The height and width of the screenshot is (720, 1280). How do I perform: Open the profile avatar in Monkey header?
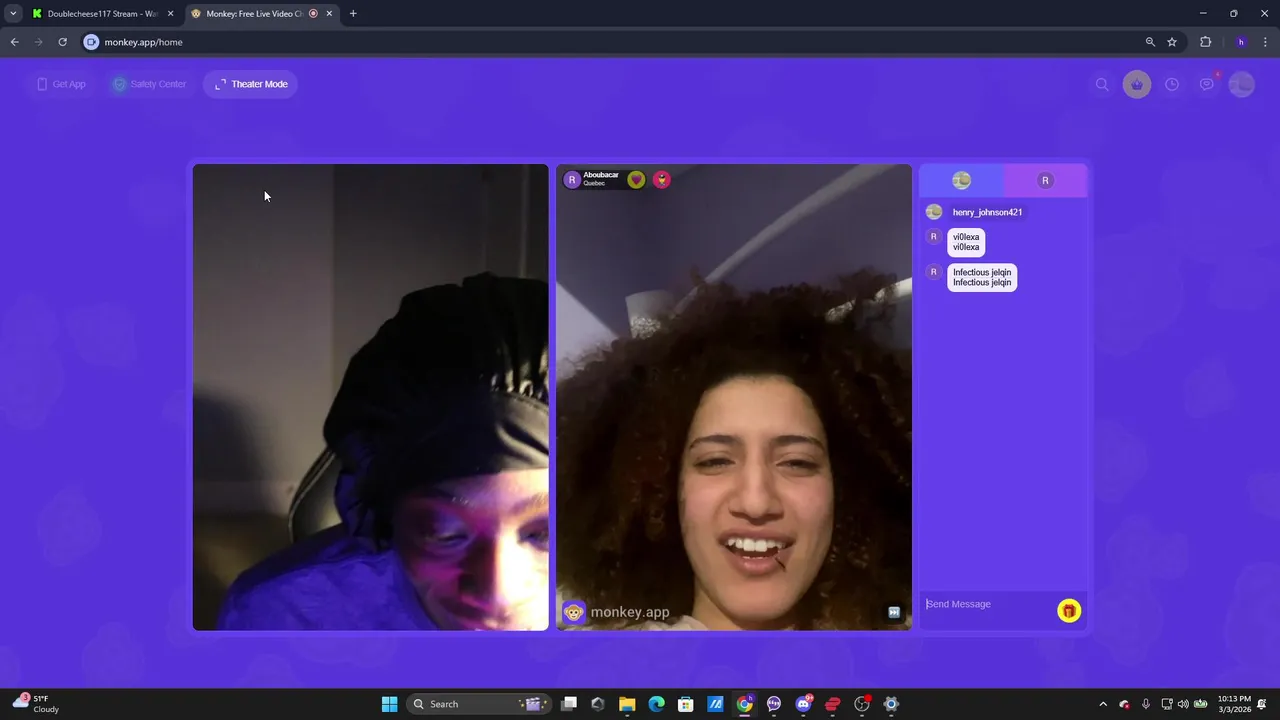click(1241, 85)
